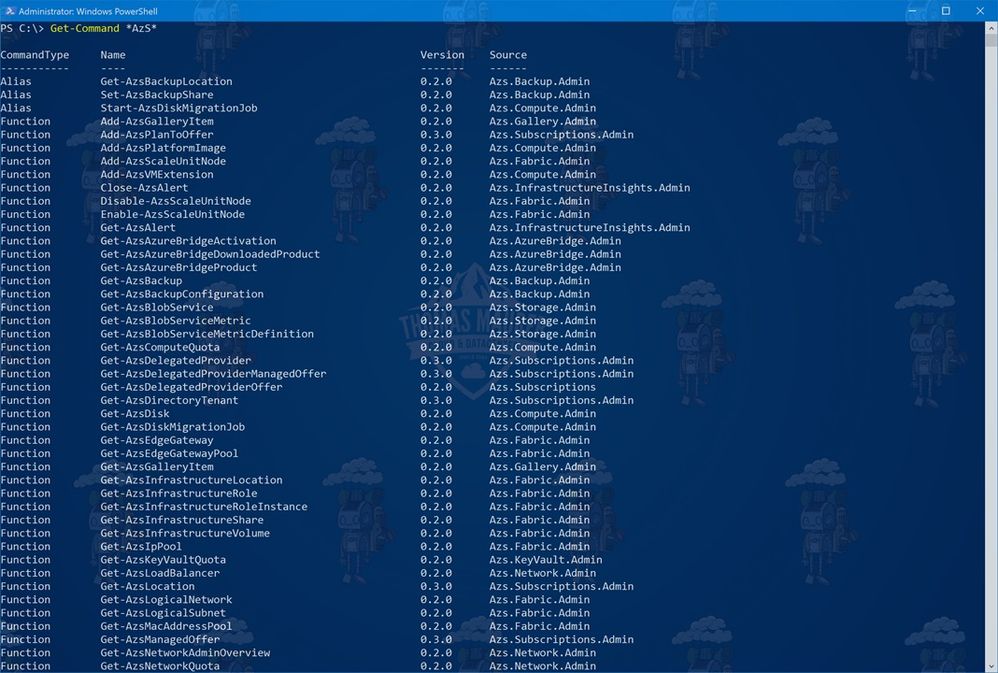This screenshot has width=998, height=673.
Task: Click Get-AzsBlobServiceMetricDefinition function name
Action: [207, 334]
